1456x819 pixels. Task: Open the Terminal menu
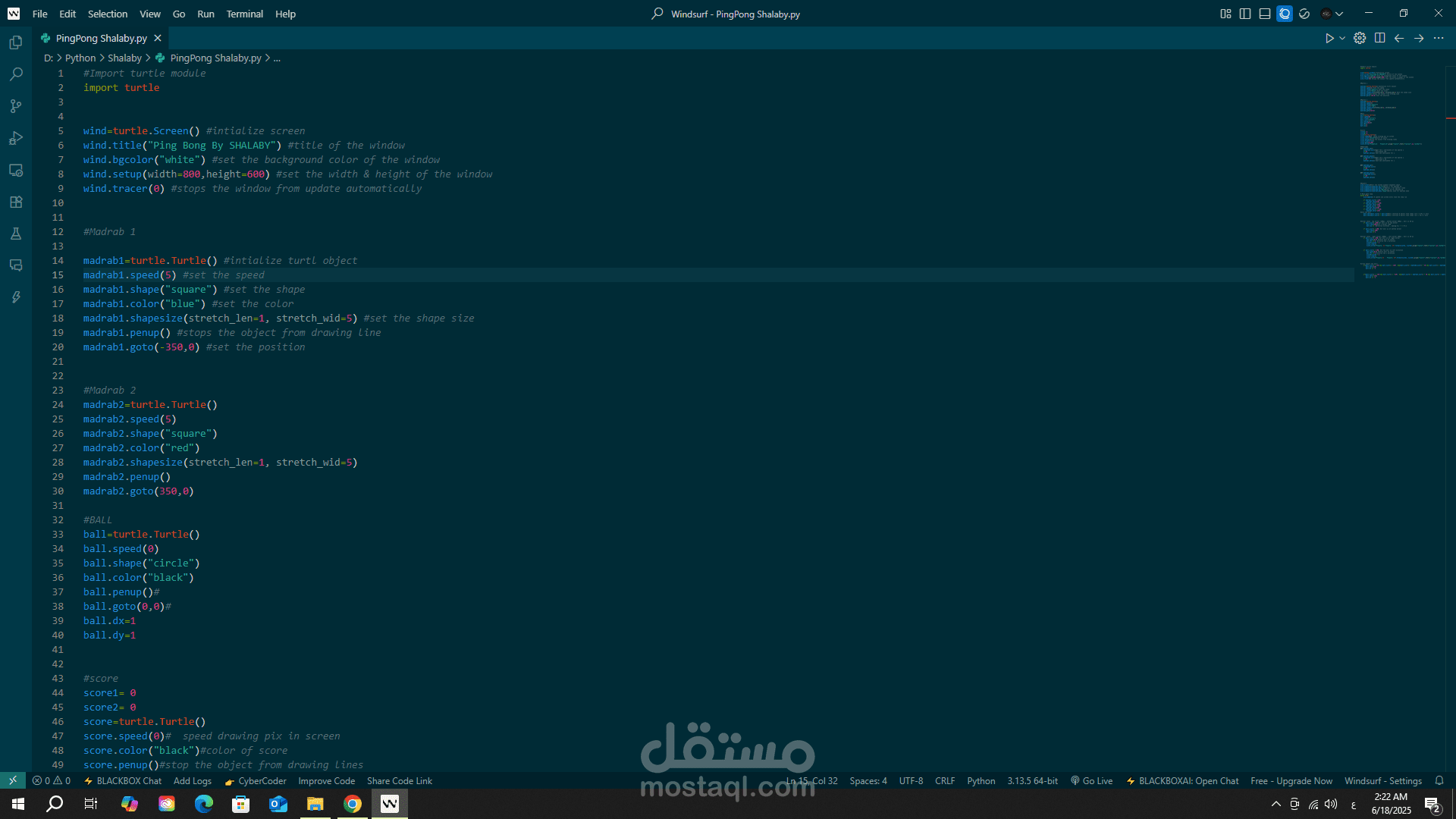[244, 14]
